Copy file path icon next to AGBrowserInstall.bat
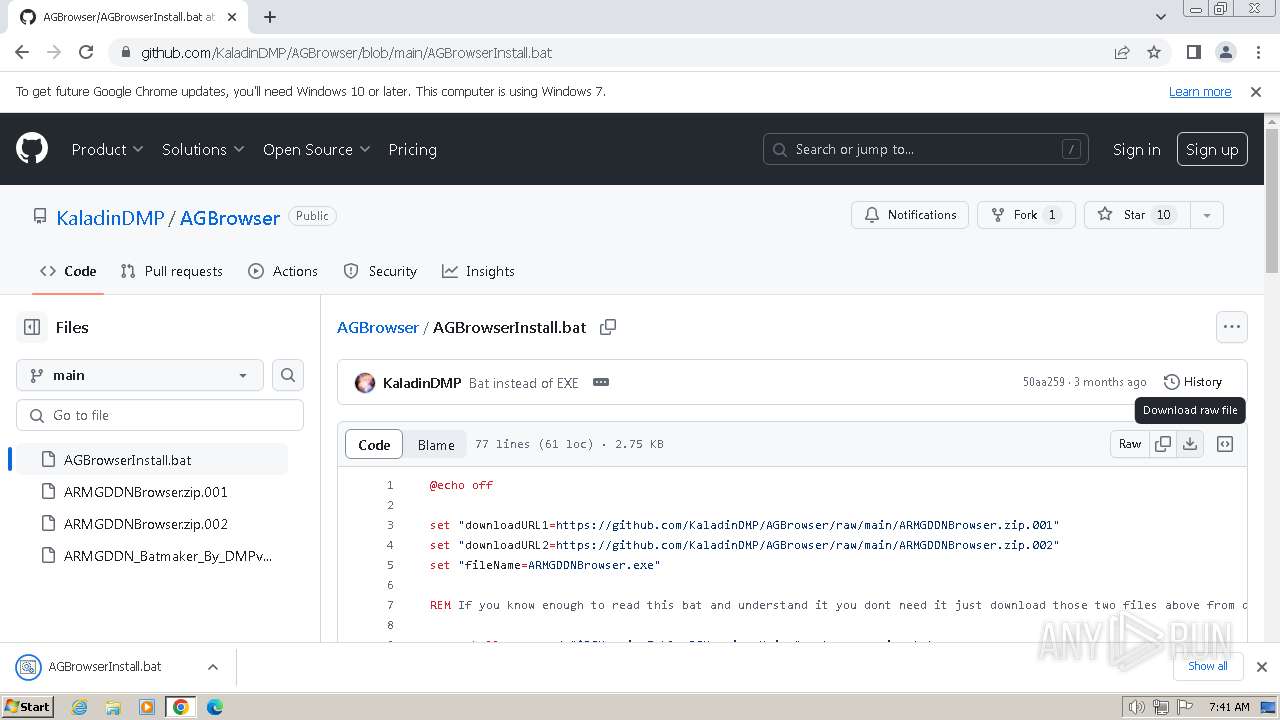This screenshot has width=1280, height=720. click(607, 327)
